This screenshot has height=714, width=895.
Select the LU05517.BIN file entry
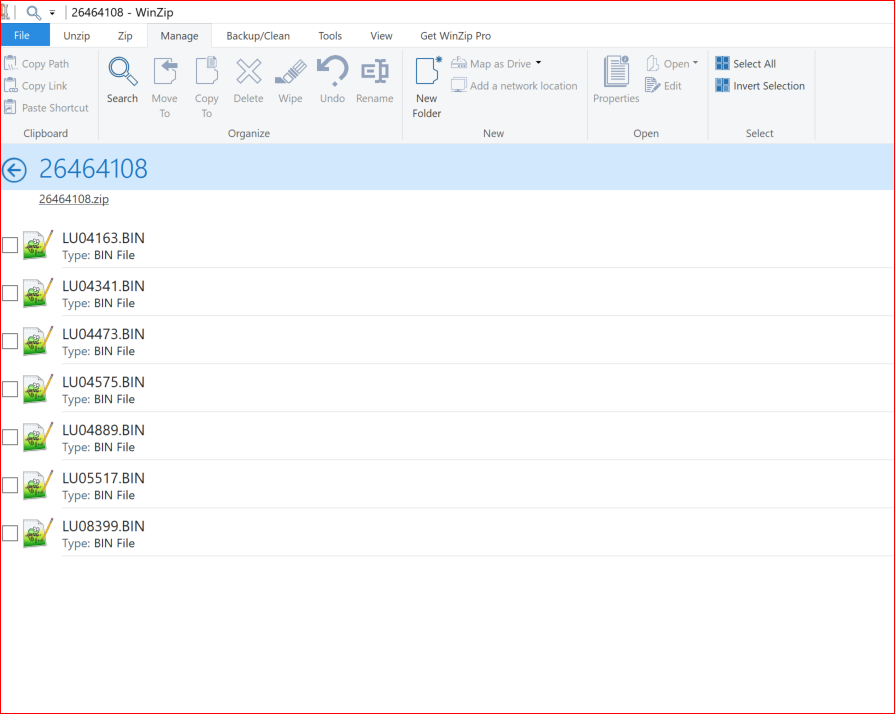click(103, 478)
